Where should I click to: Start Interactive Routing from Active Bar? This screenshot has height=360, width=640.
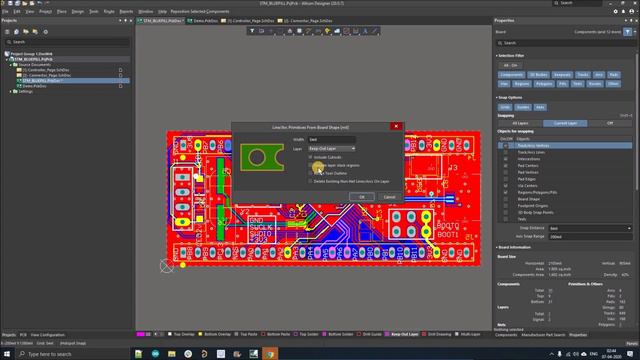(x=309, y=31)
